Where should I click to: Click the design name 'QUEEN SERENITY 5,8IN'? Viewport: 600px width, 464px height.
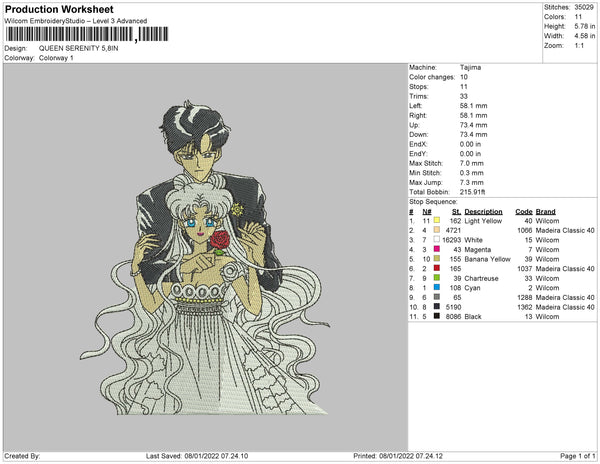(x=78, y=49)
